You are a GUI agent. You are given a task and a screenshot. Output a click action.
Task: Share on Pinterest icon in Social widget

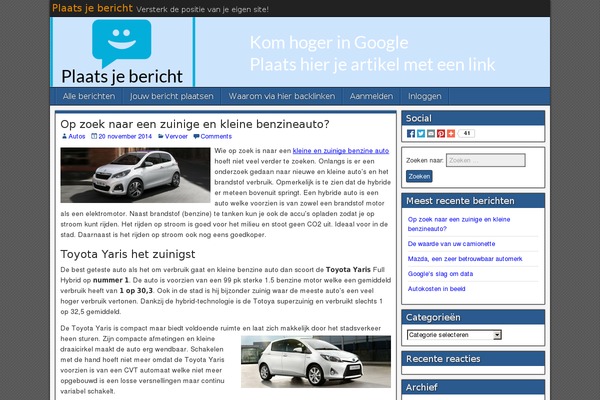point(441,134)
